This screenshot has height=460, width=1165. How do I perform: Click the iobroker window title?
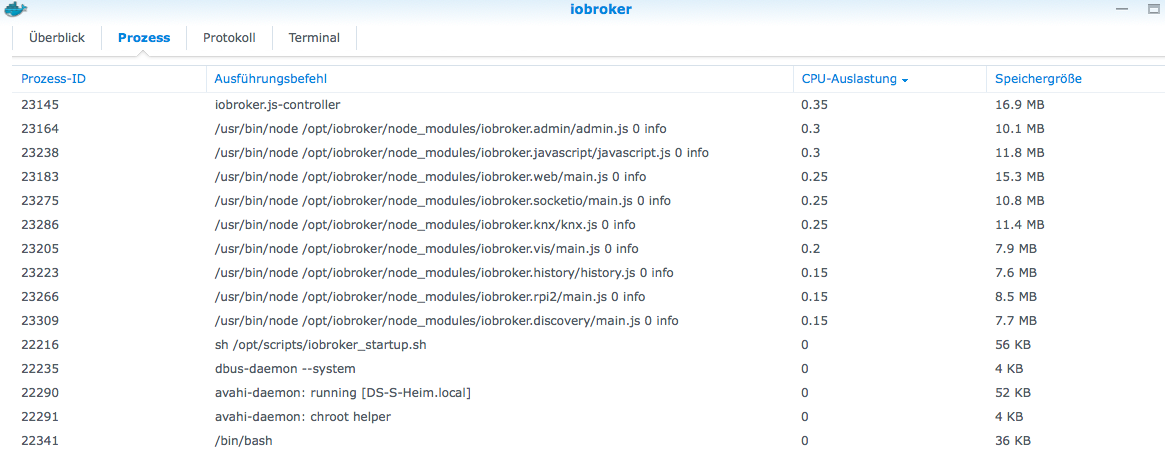tap(601, 10)
